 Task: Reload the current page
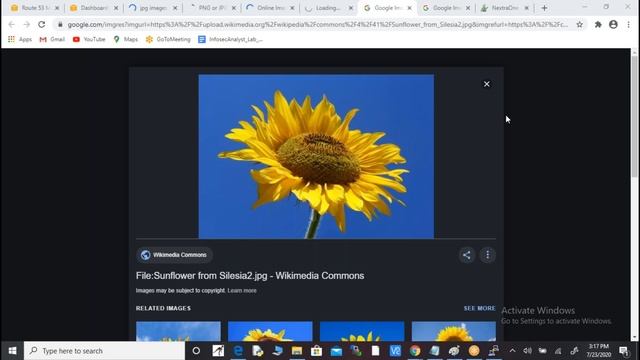[42, 24]
